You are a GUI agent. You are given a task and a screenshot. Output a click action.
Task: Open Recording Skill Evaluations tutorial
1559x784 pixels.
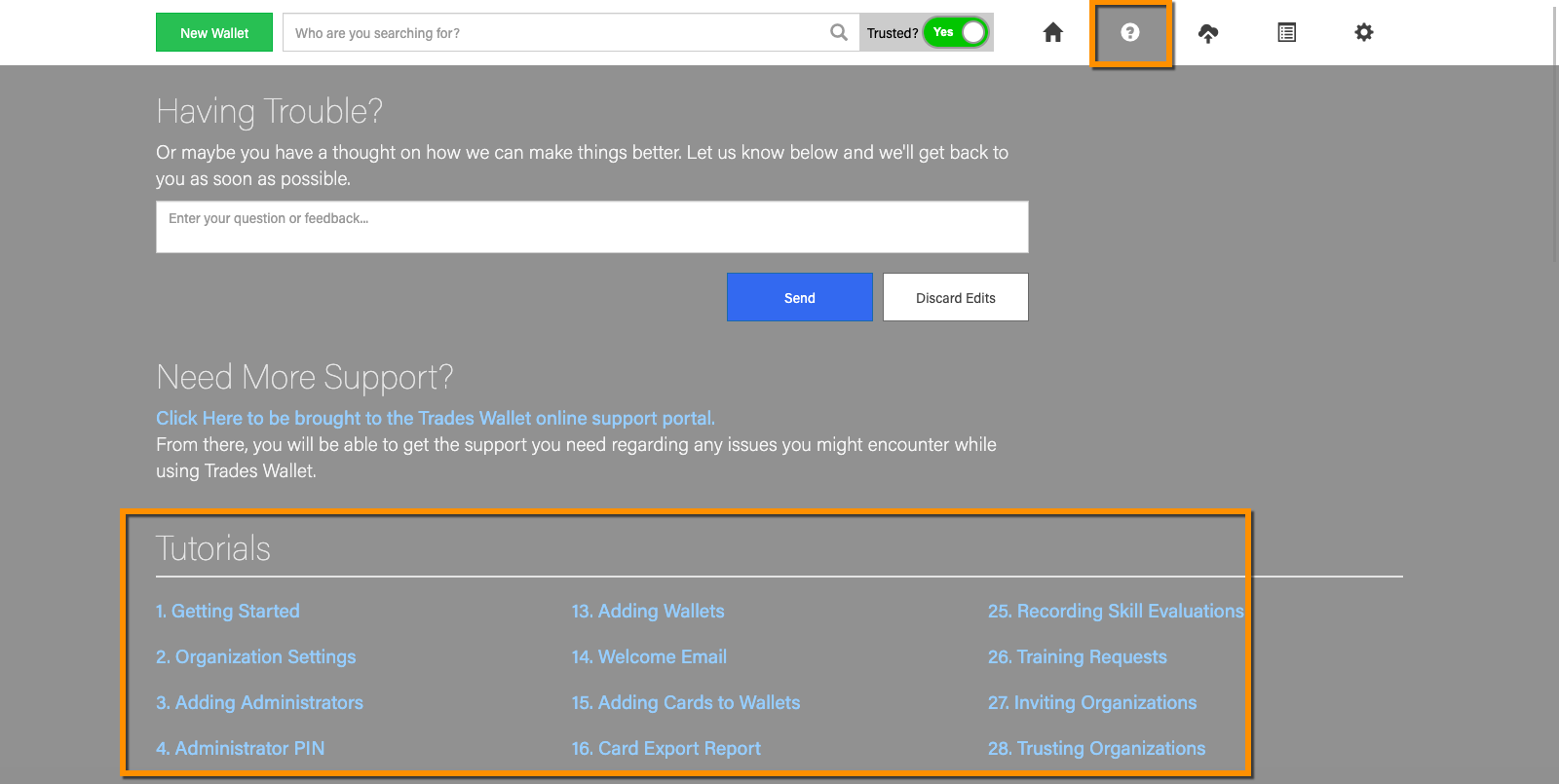(x=1116, y=612)
